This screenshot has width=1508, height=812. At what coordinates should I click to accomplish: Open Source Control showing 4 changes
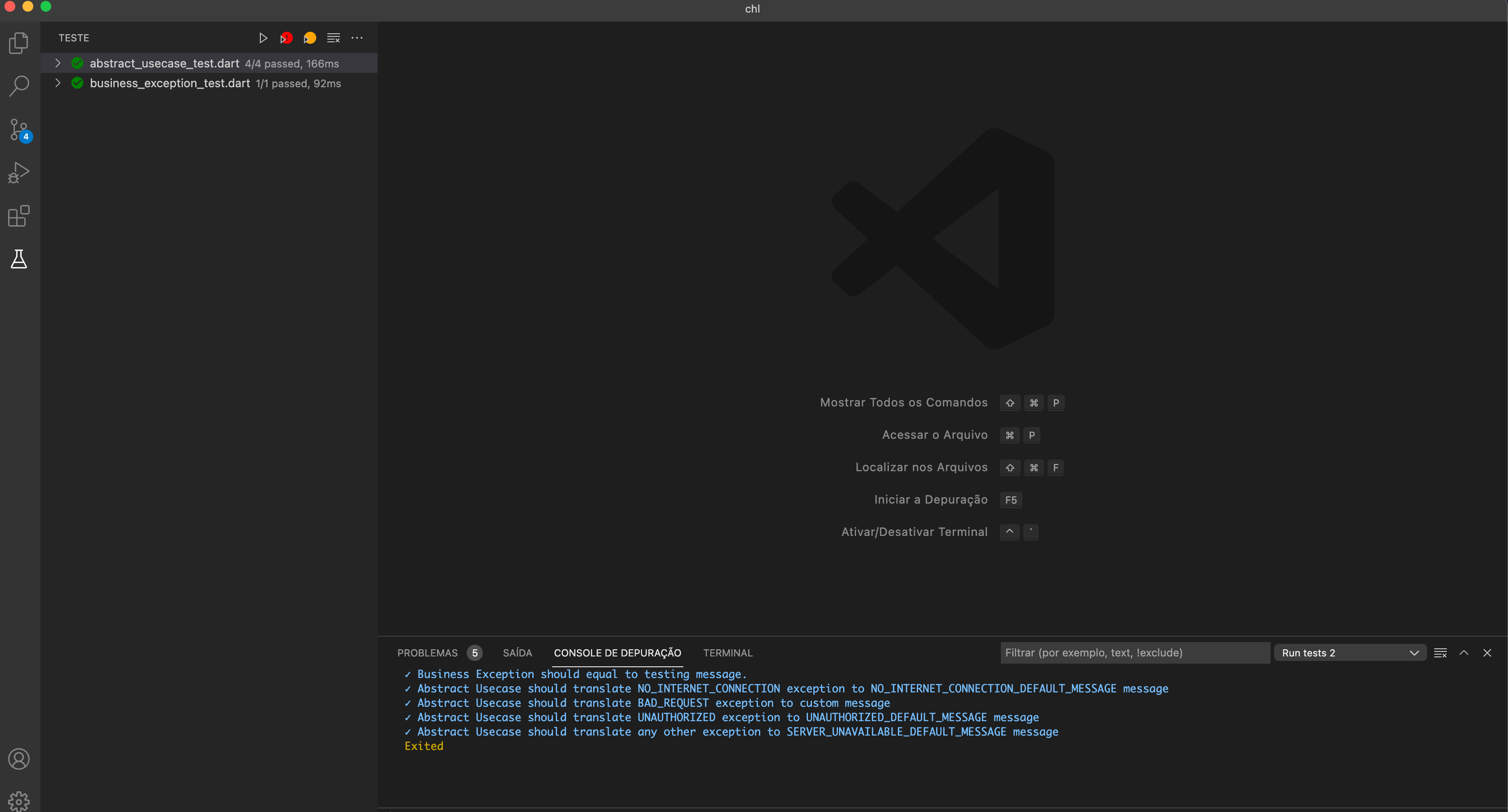click(19, 129)
